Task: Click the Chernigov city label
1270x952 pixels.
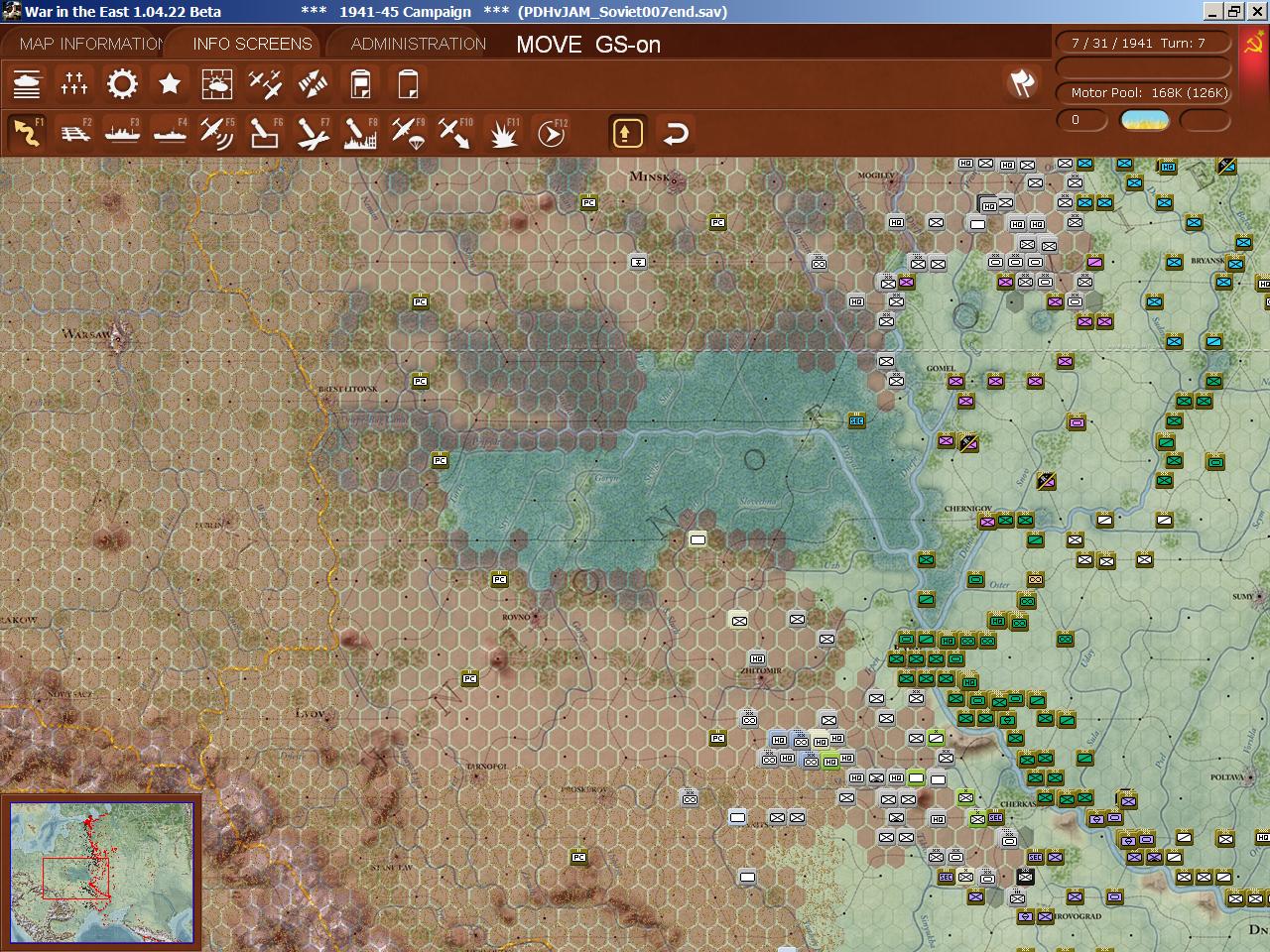Action: pyautogui.click(x=967, y=509)
